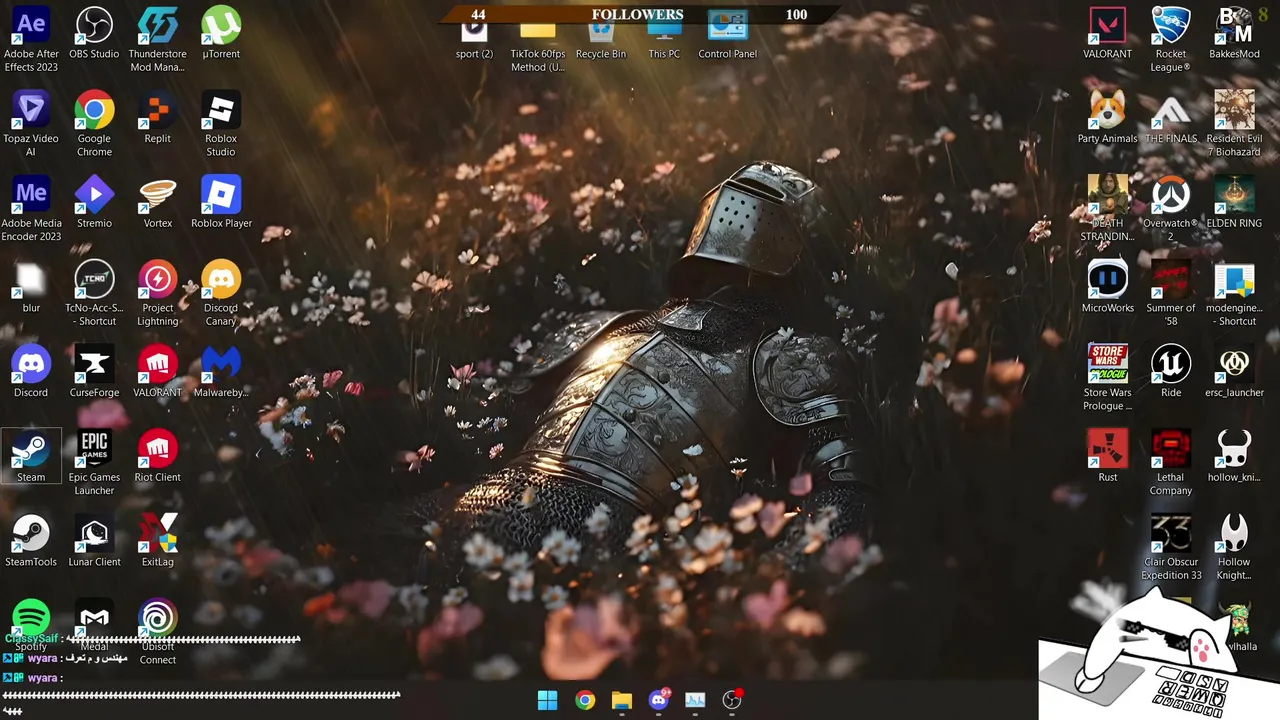Launch Roblox Studio shortcut

tap(221, 124)
